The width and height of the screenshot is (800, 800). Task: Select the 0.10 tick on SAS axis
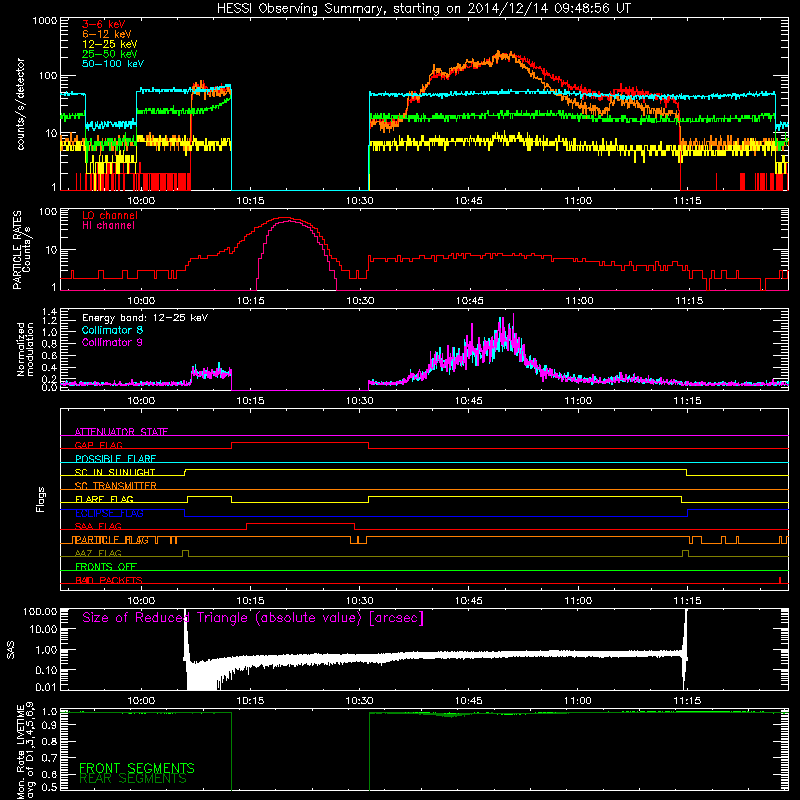click(x=46, y=670)
